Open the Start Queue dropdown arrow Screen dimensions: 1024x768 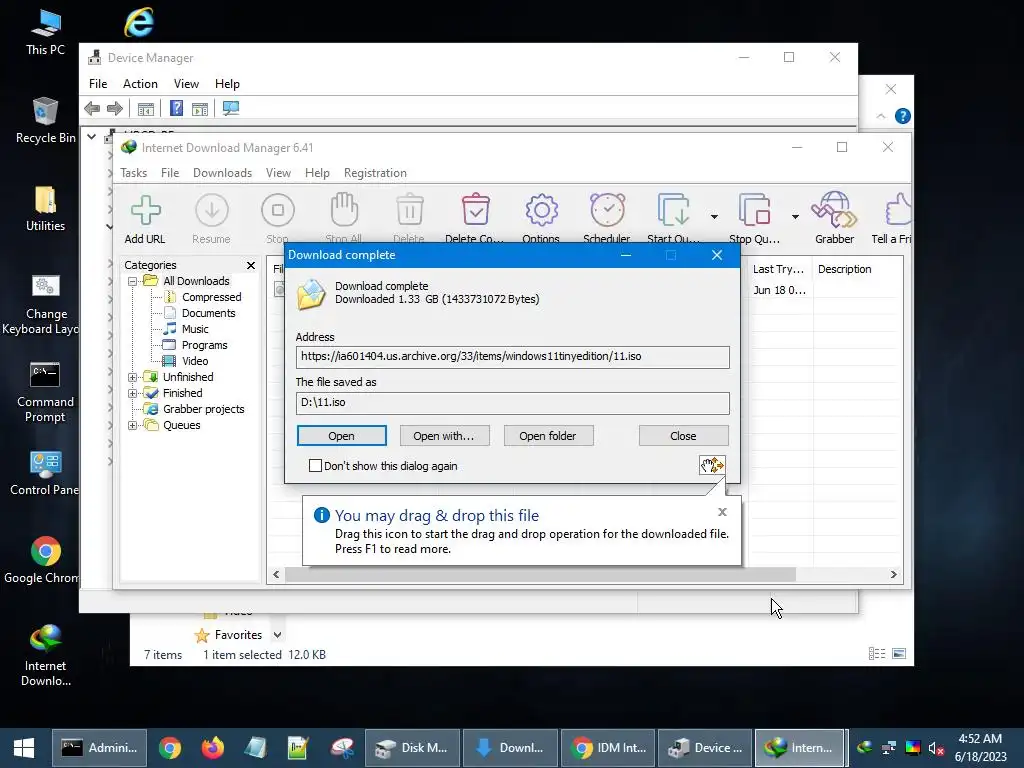click(x=714, y=216)
